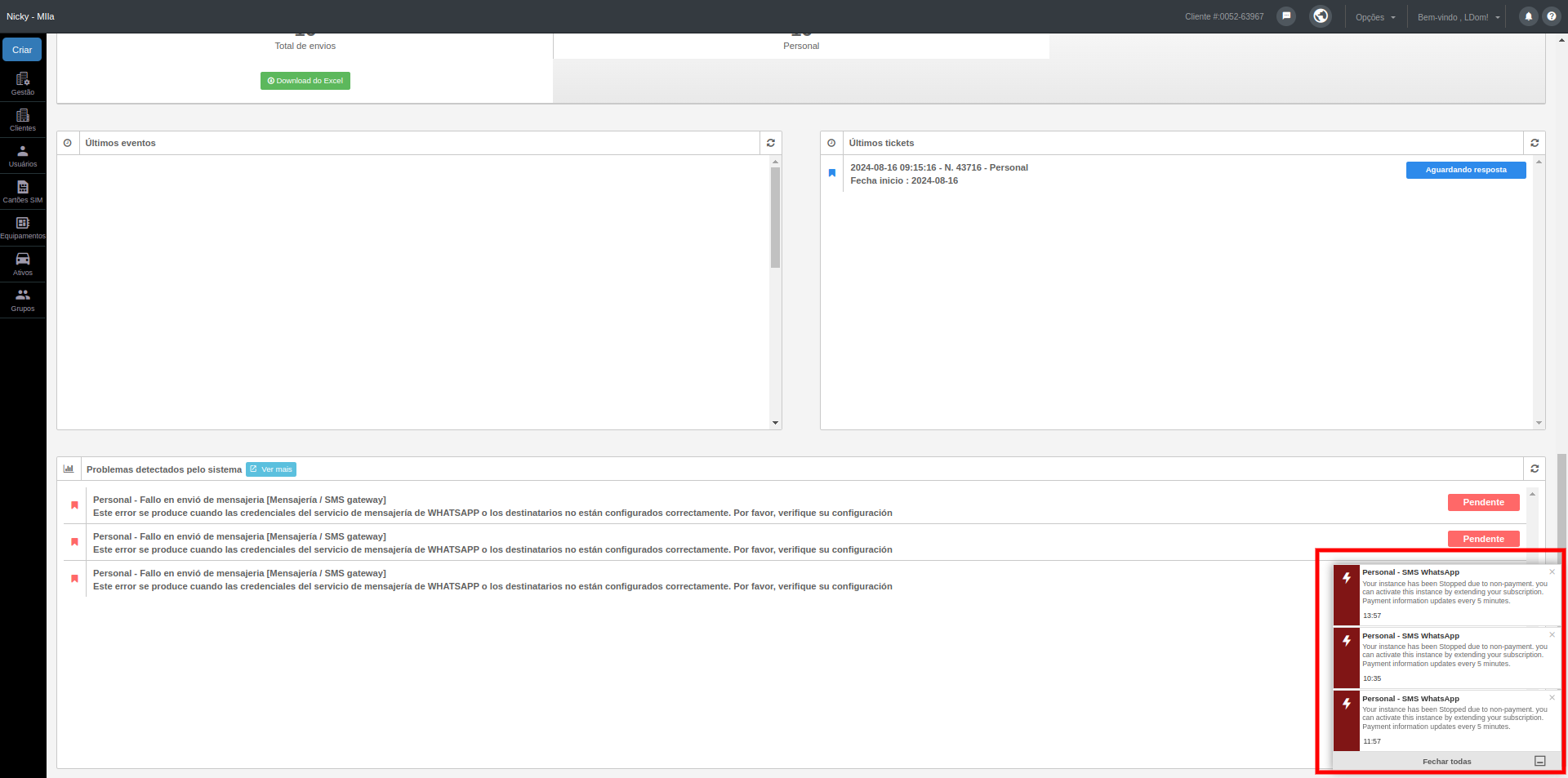The height and width of the screenshot is (778, 1568).
Task: Click the Criar button
Action: [x=22, y=50]
